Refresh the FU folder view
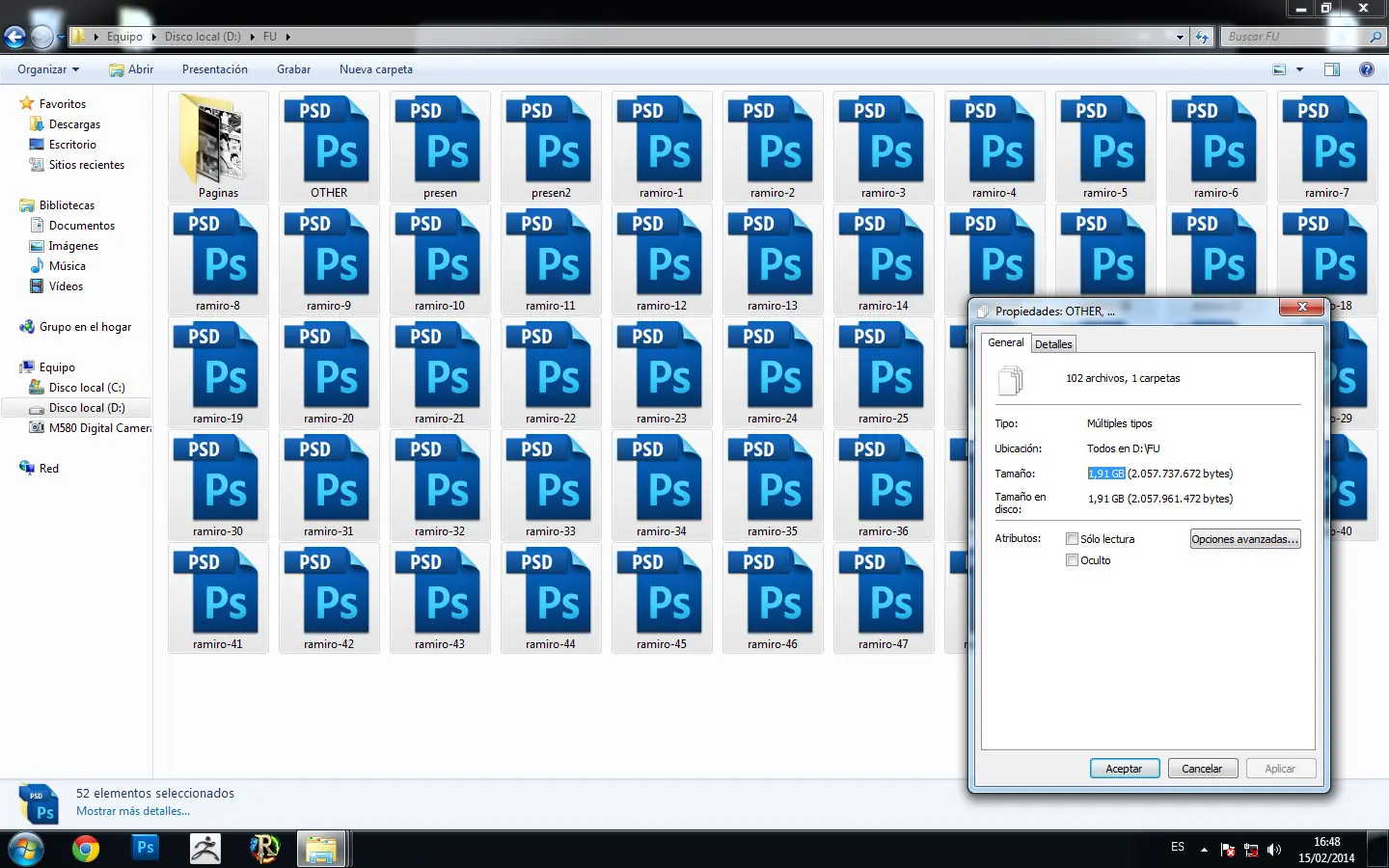 pyautogui.click(x=1202, y=37)
